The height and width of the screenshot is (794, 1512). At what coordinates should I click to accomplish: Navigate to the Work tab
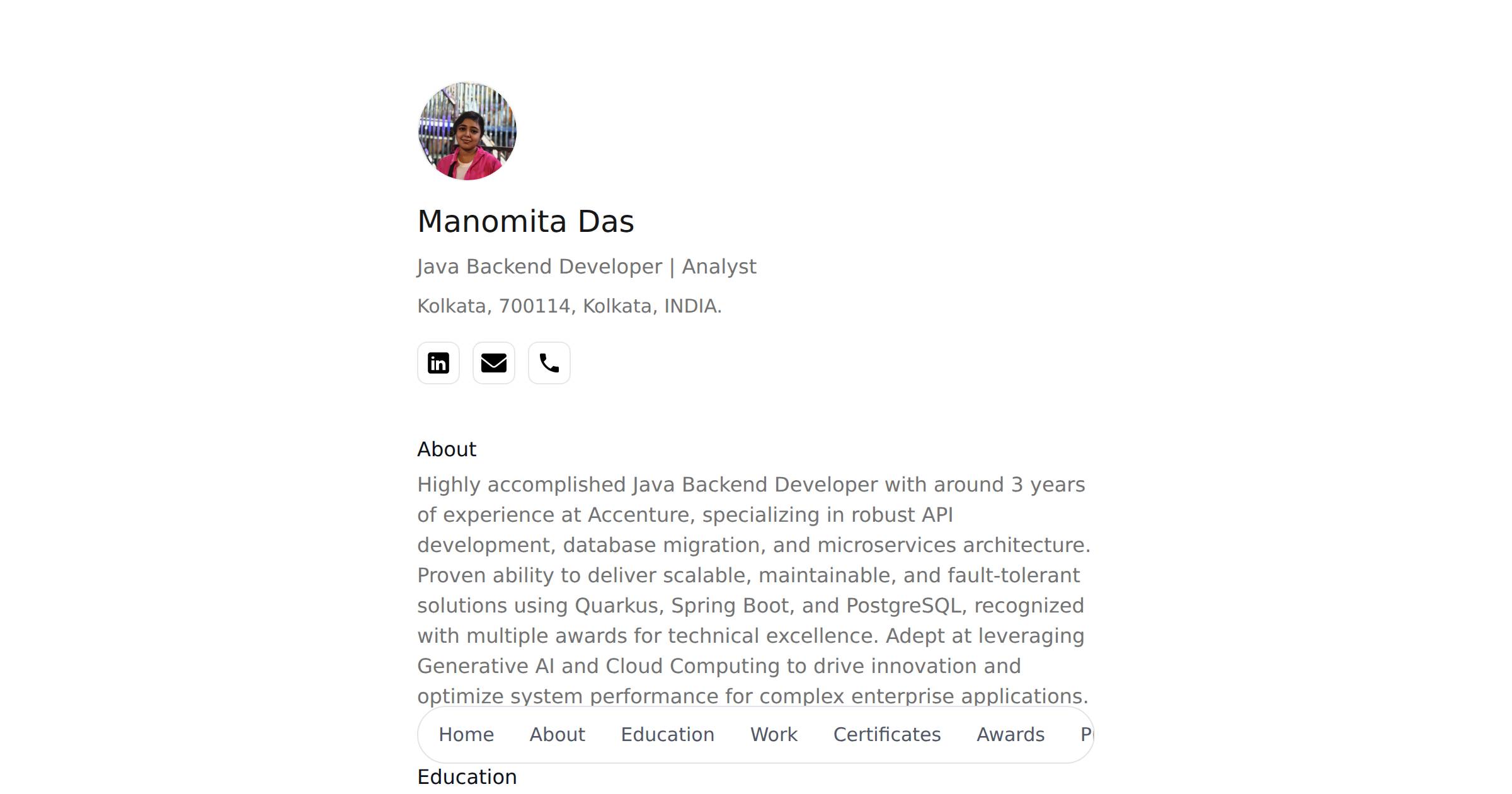[x=774, y=734]
